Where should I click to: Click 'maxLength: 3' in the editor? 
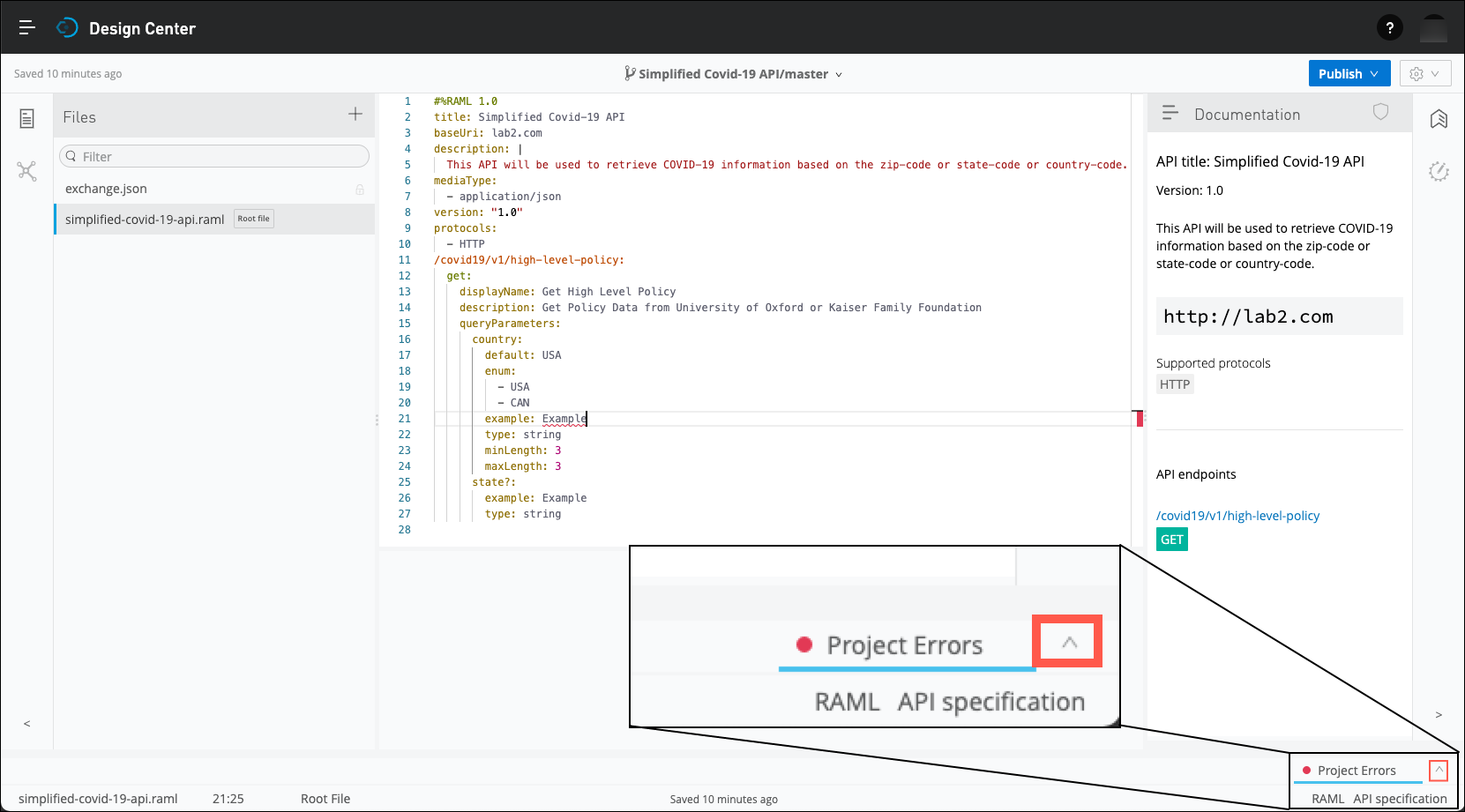point(523,466)
